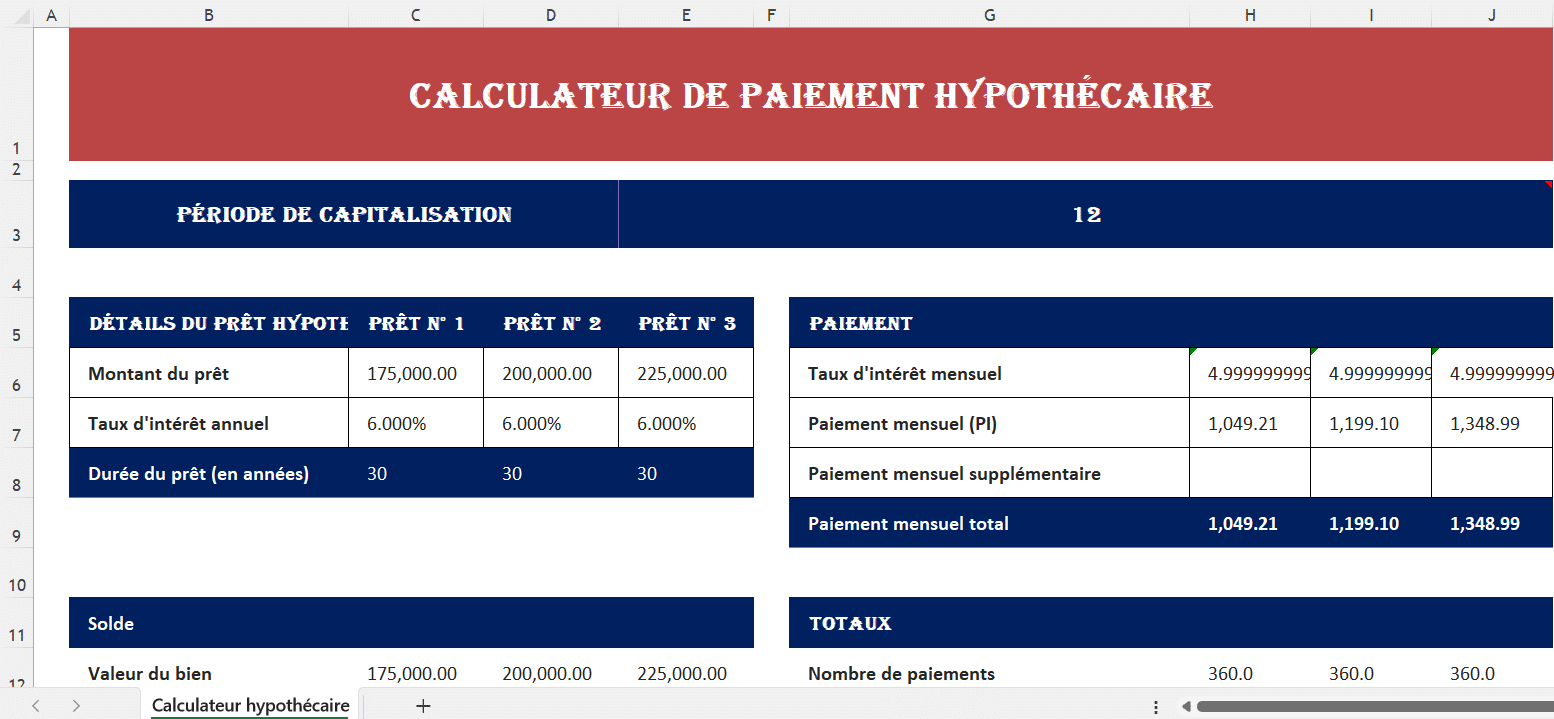Add a new worksheet with the plus icon
Viewport: 1554px width, 719px height.
click(x=423, y=705)
